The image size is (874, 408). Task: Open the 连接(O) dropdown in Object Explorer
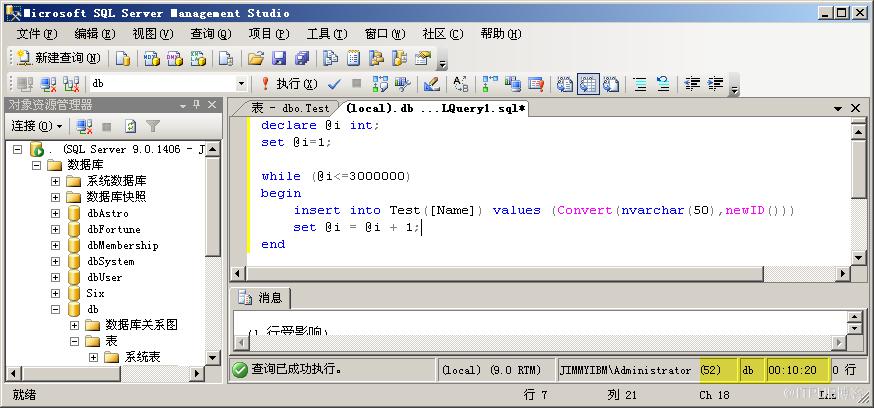[x=37, y=127]
